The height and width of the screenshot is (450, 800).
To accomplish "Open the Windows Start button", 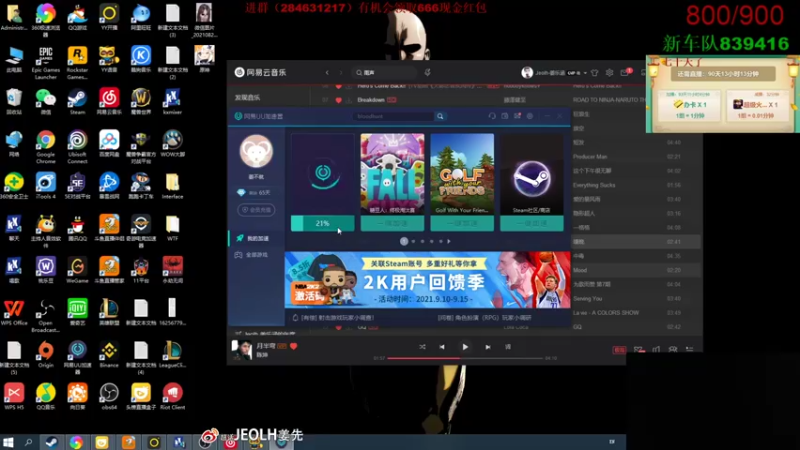I will click(x=8, y=442).
